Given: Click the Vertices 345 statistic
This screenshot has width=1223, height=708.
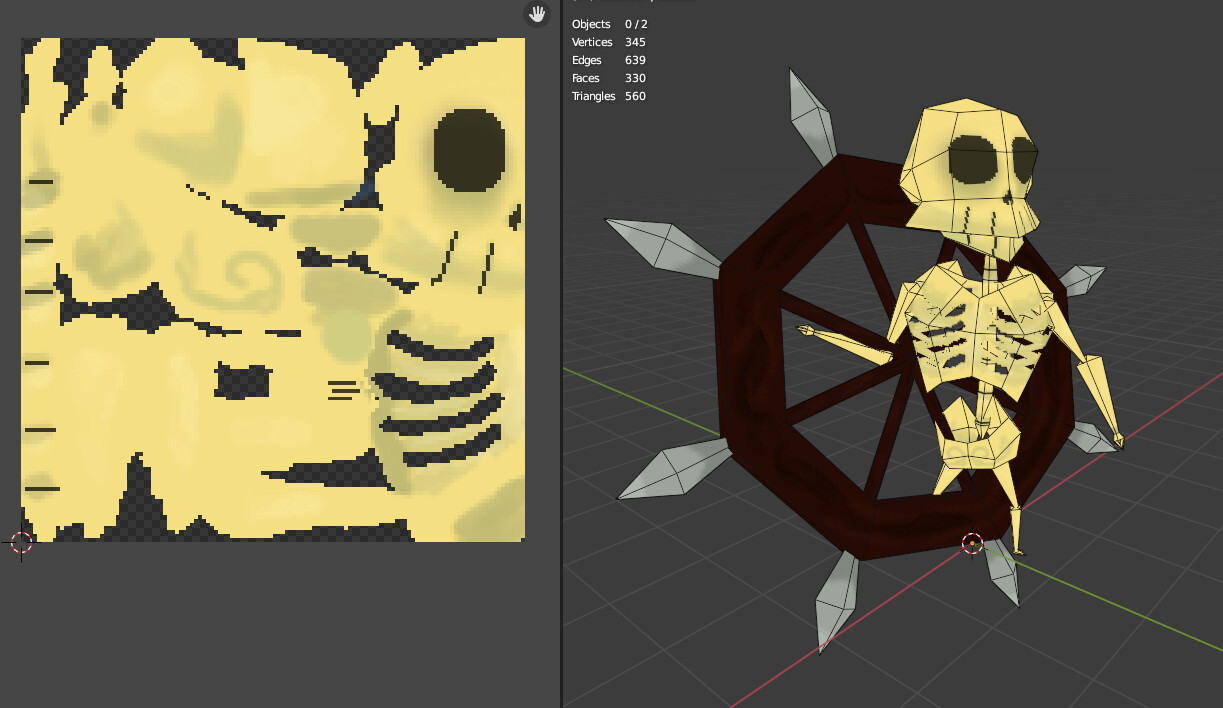Looking at the screenshot, I should click(612, 42).
